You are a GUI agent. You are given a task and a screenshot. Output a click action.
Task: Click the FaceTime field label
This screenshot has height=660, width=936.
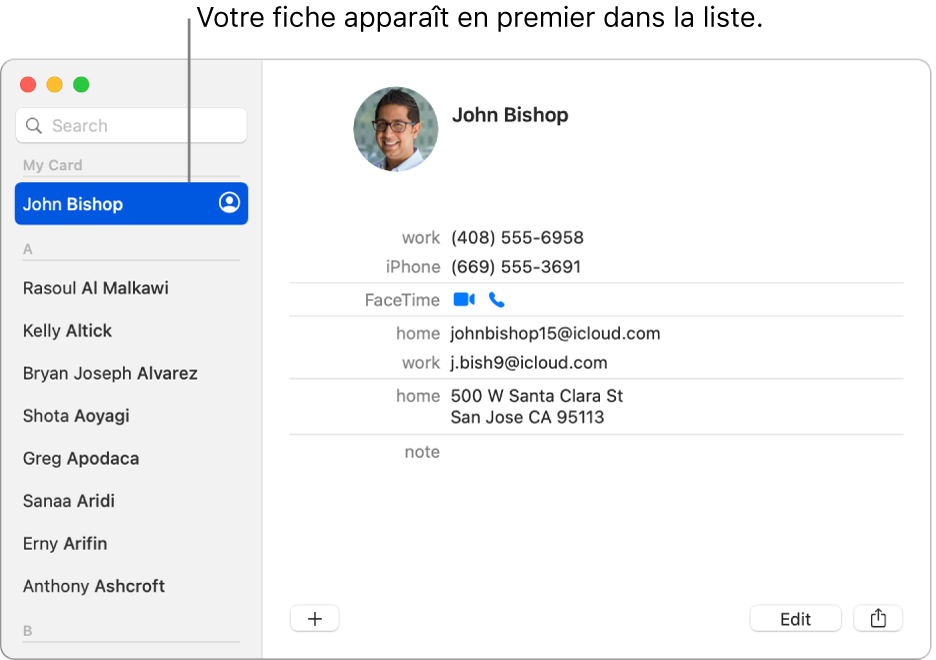click(402, 300)
